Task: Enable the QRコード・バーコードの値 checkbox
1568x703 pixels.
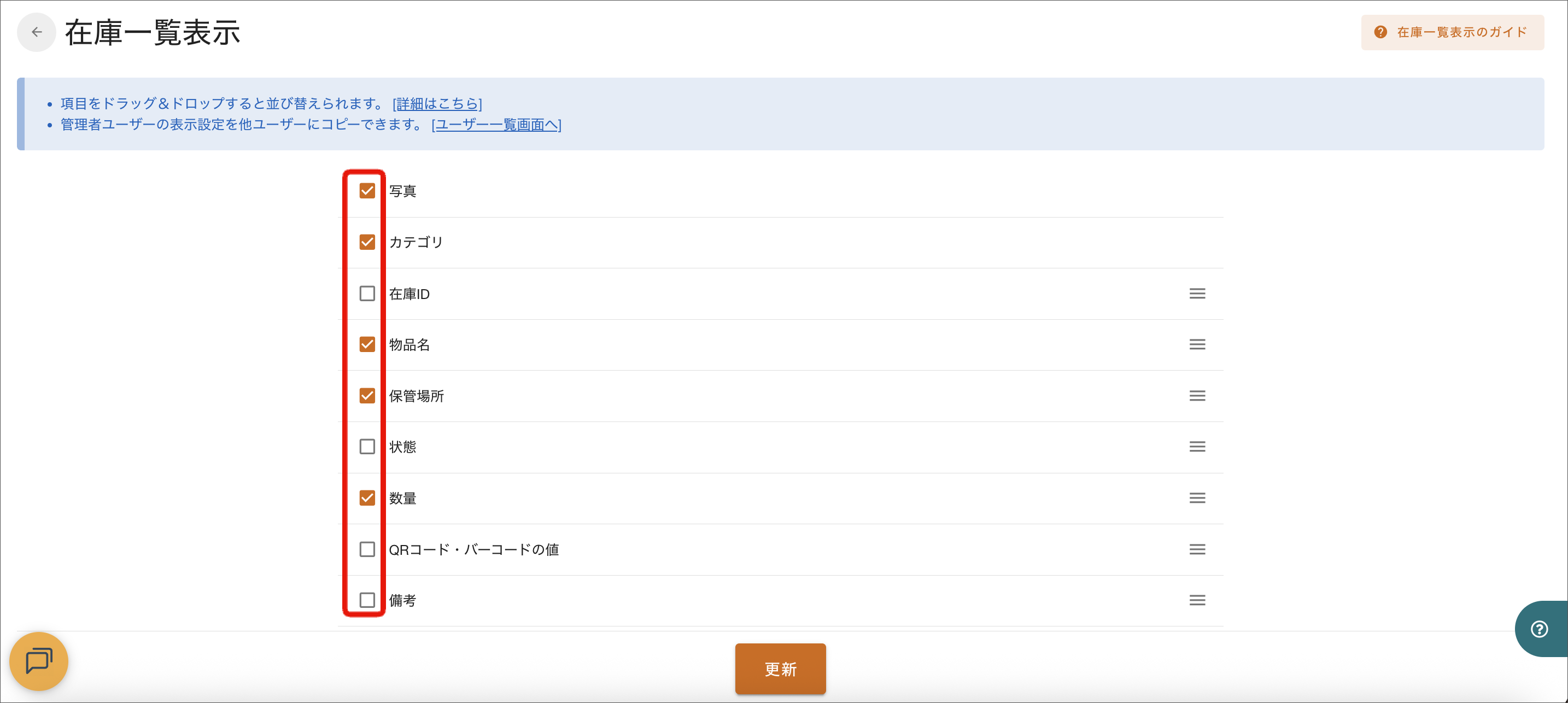Action: (366, 549)
